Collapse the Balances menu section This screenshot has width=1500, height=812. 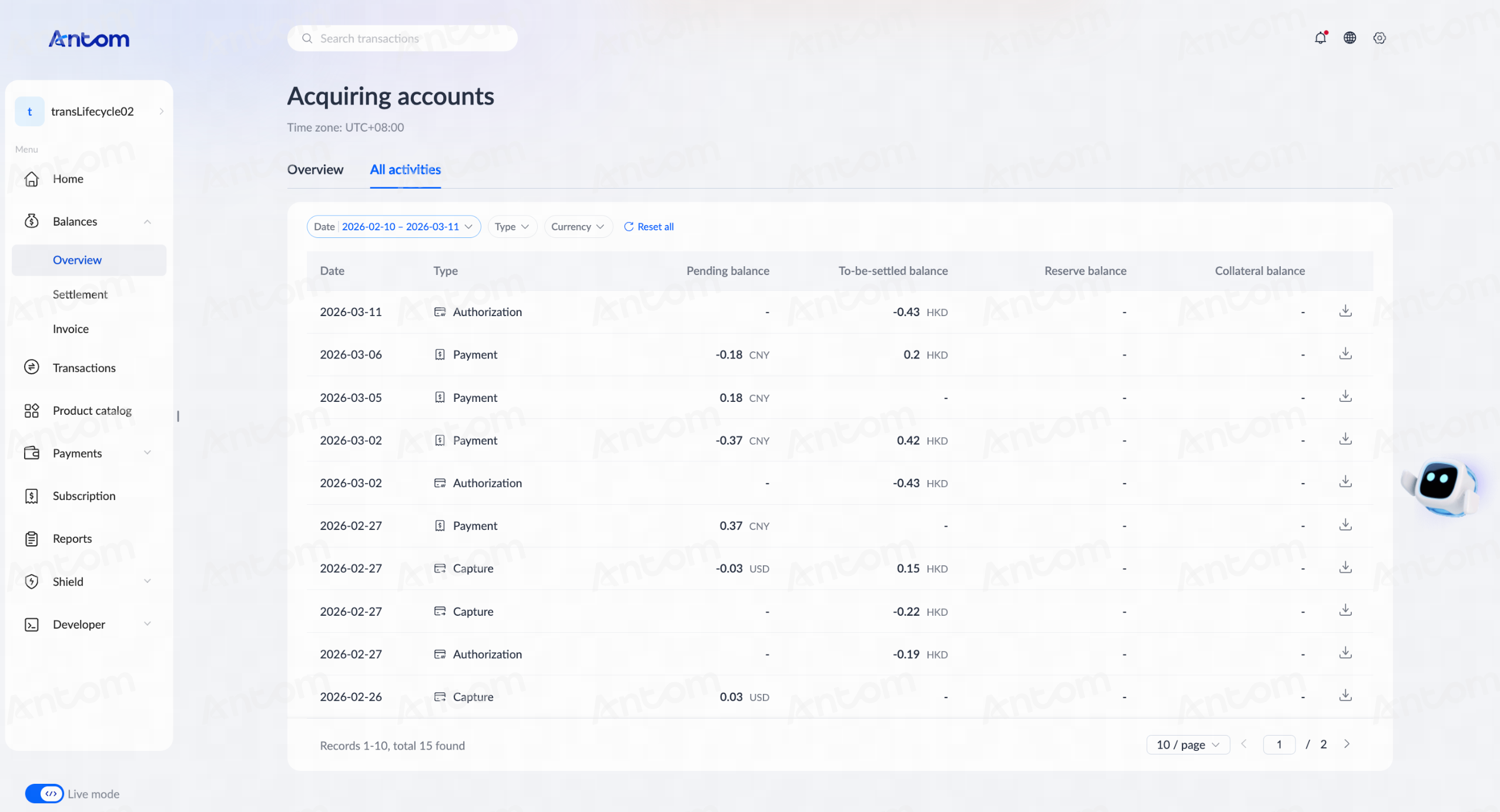click(x=147, y=222)
